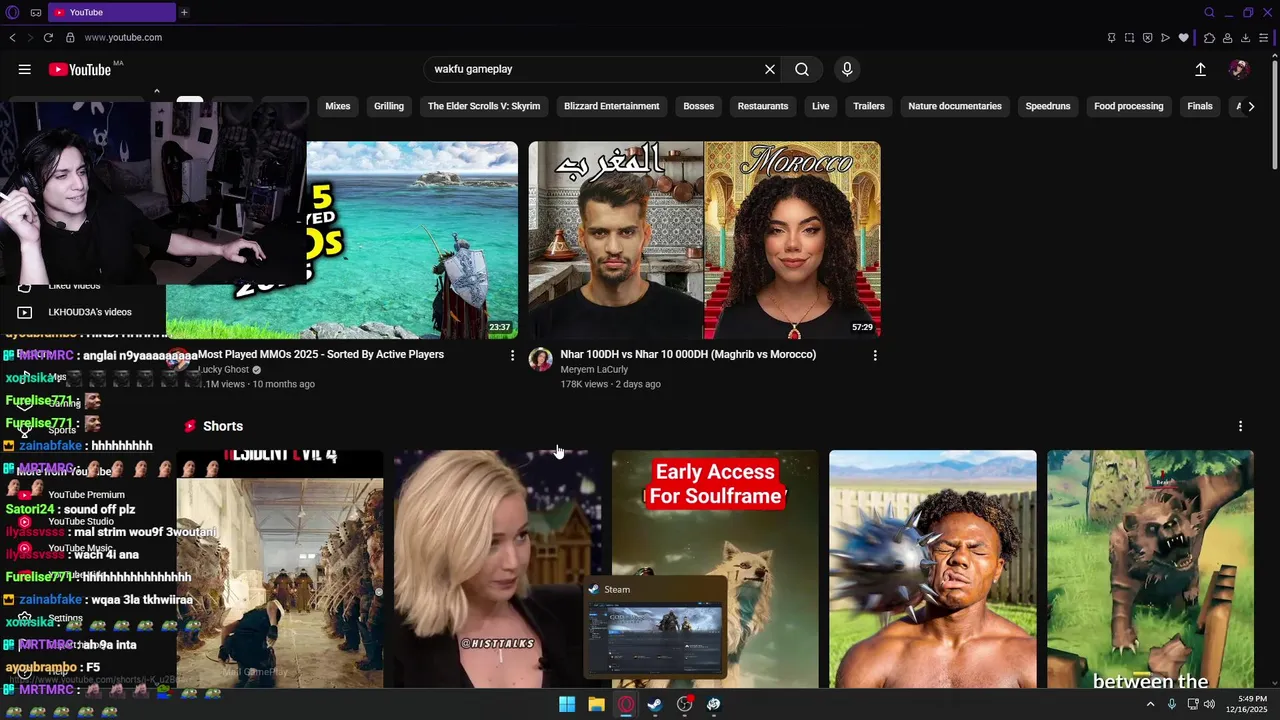Viewport: 1280px width, 720px height.
Task: Open options for Most Played MMOs 2025 video
Action: pos(513,355)
